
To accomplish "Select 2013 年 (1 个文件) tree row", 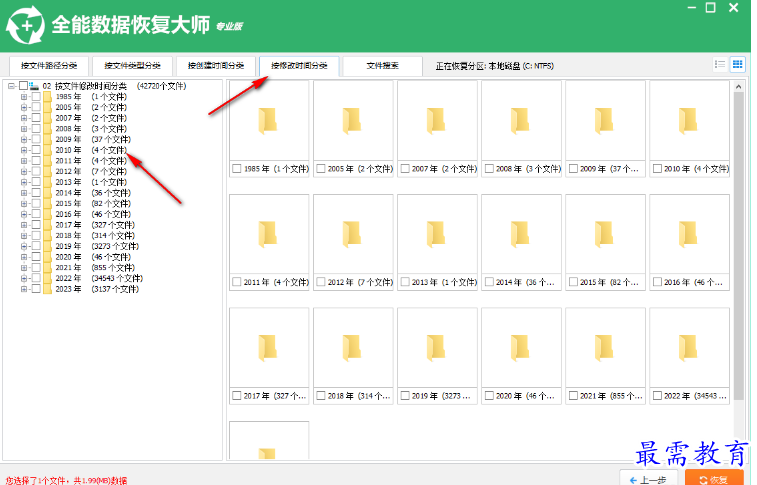I will click(x=91, y=182).
